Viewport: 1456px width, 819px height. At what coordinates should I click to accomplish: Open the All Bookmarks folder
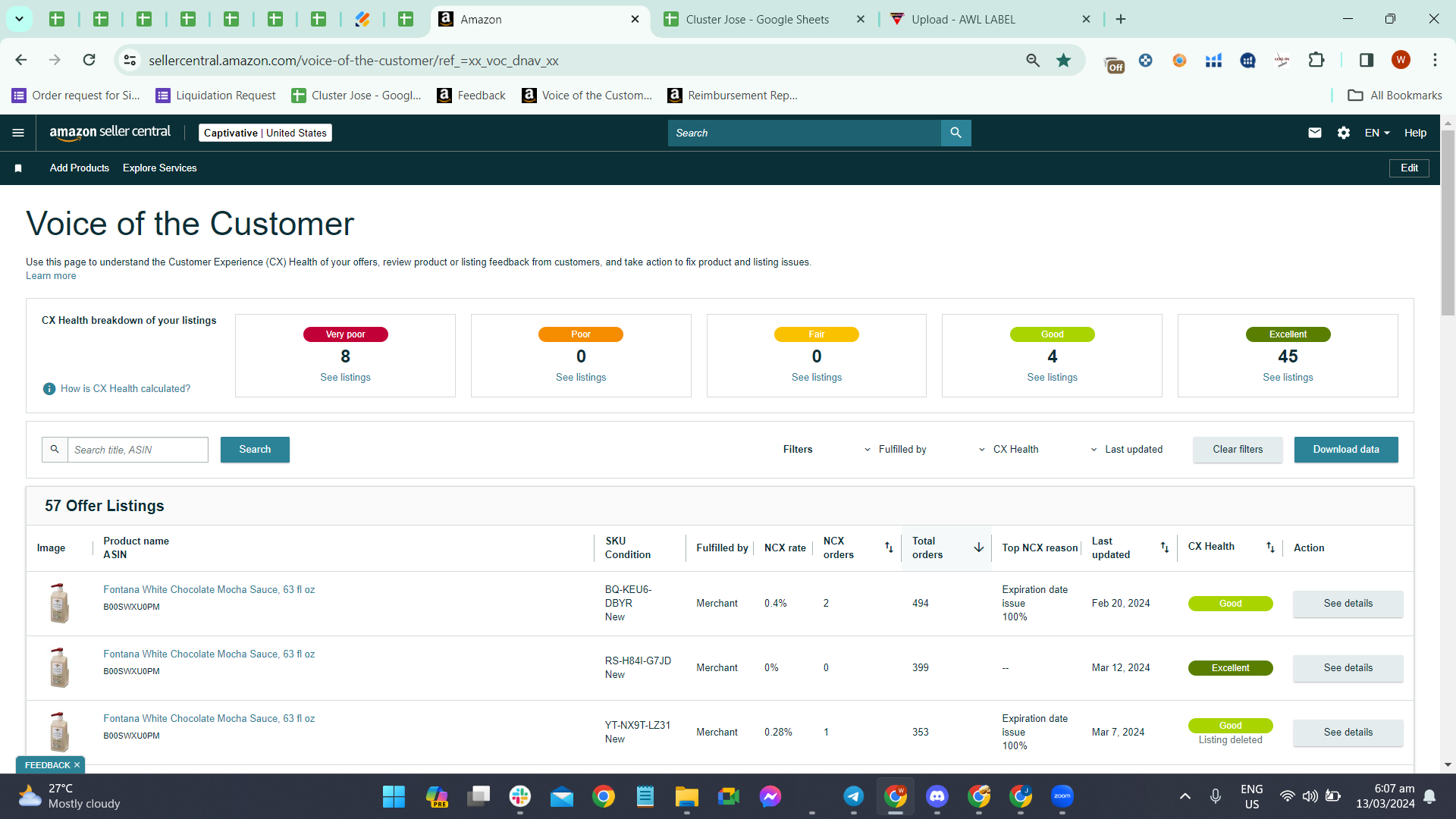tap(1395, 96)
